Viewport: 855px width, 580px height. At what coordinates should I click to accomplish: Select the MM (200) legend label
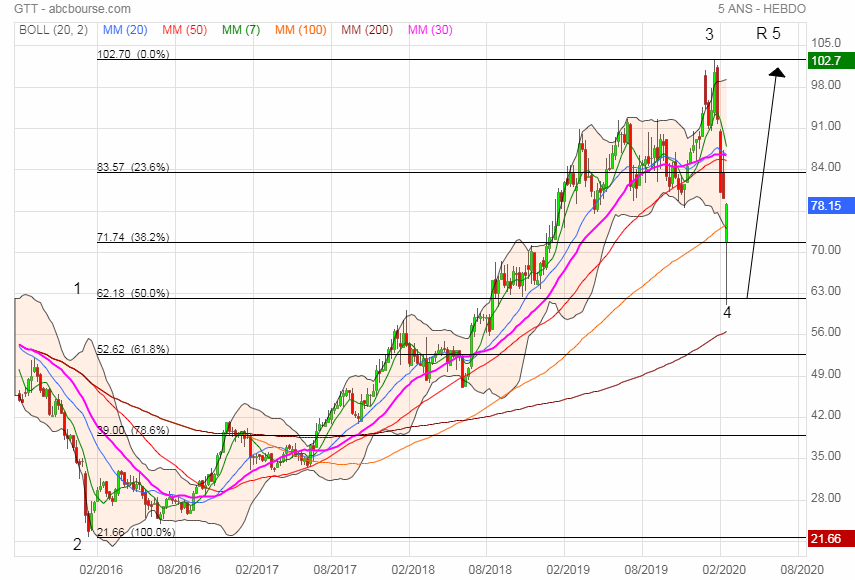pos(367,30)
